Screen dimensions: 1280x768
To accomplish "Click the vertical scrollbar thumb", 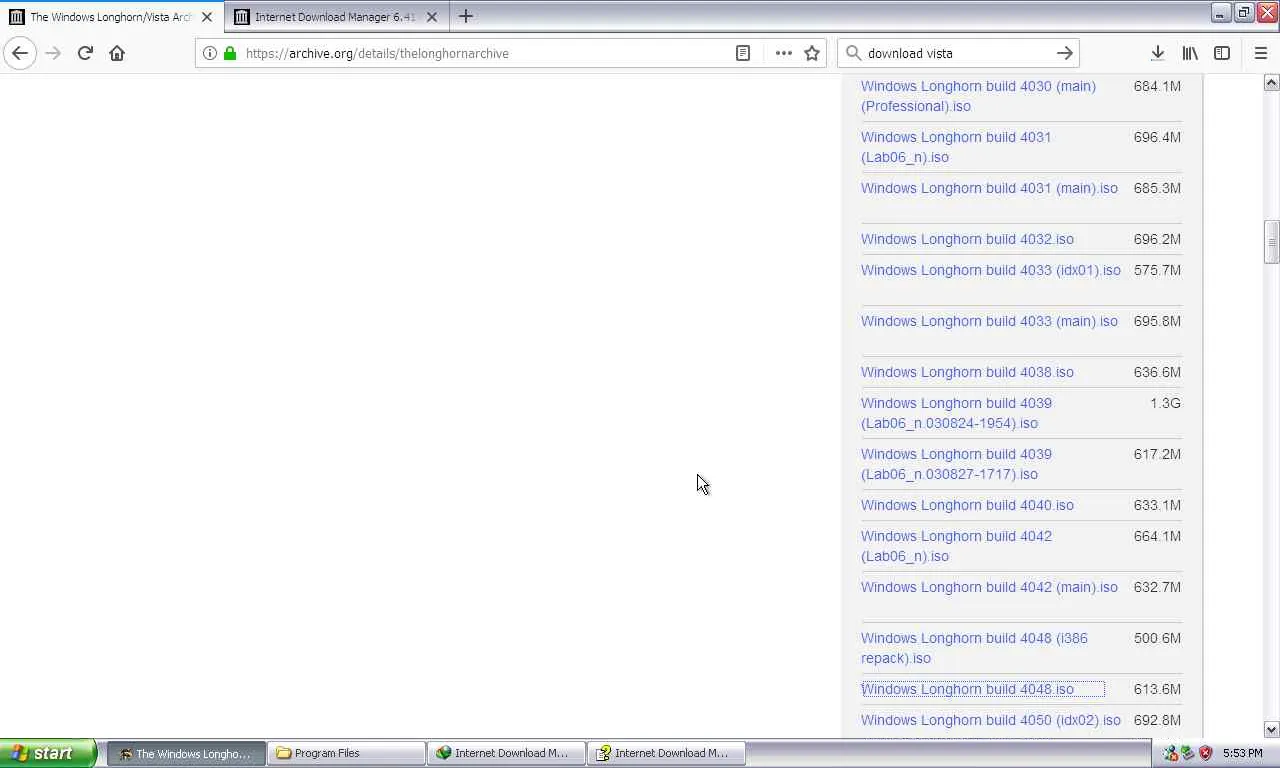I will pyautogui.click(x=1271, y=242).
